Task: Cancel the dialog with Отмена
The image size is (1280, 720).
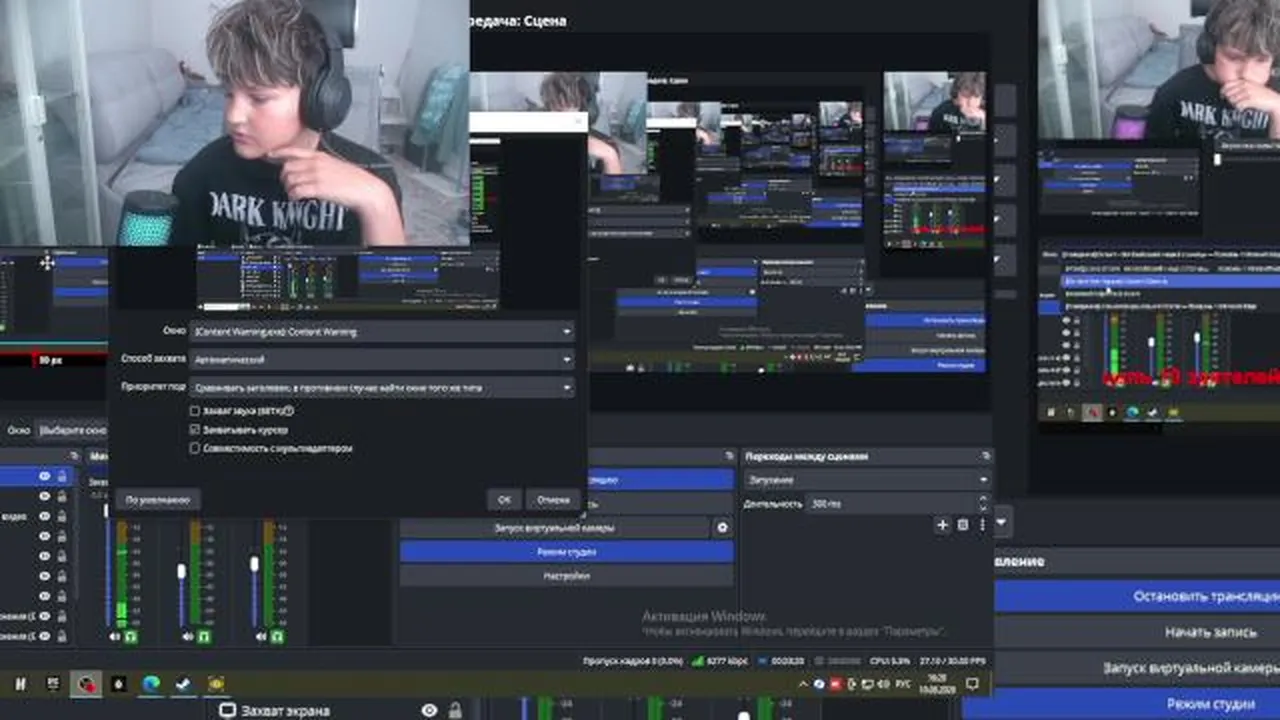Action: coord(553,499)
